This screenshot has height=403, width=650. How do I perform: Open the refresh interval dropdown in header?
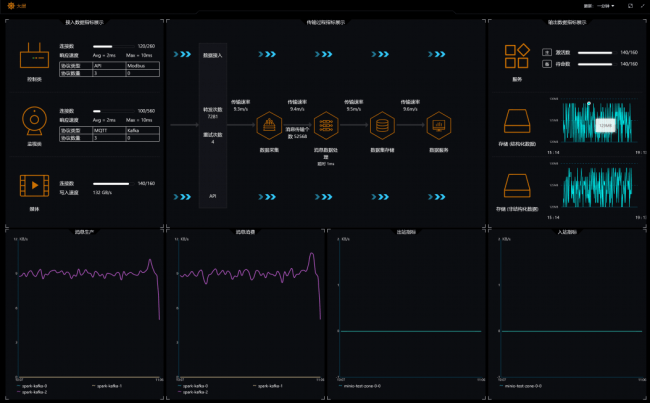click(x=606, y=6)
